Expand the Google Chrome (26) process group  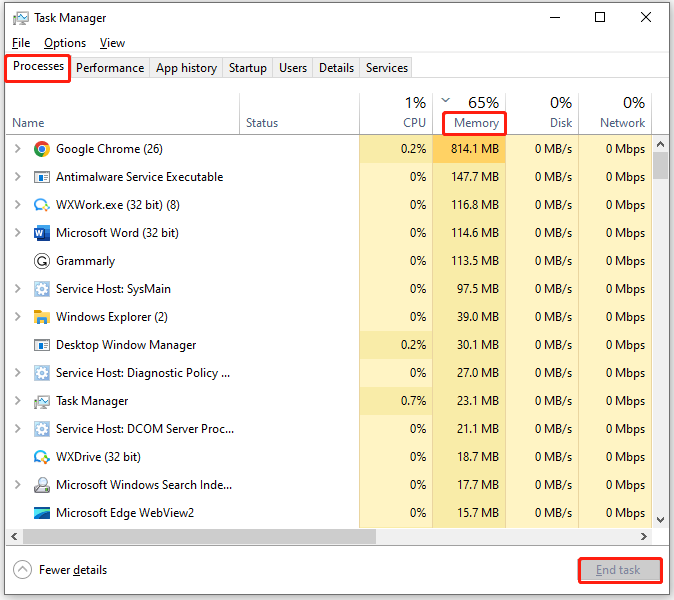pyautogui.click(x=18, y=149)
